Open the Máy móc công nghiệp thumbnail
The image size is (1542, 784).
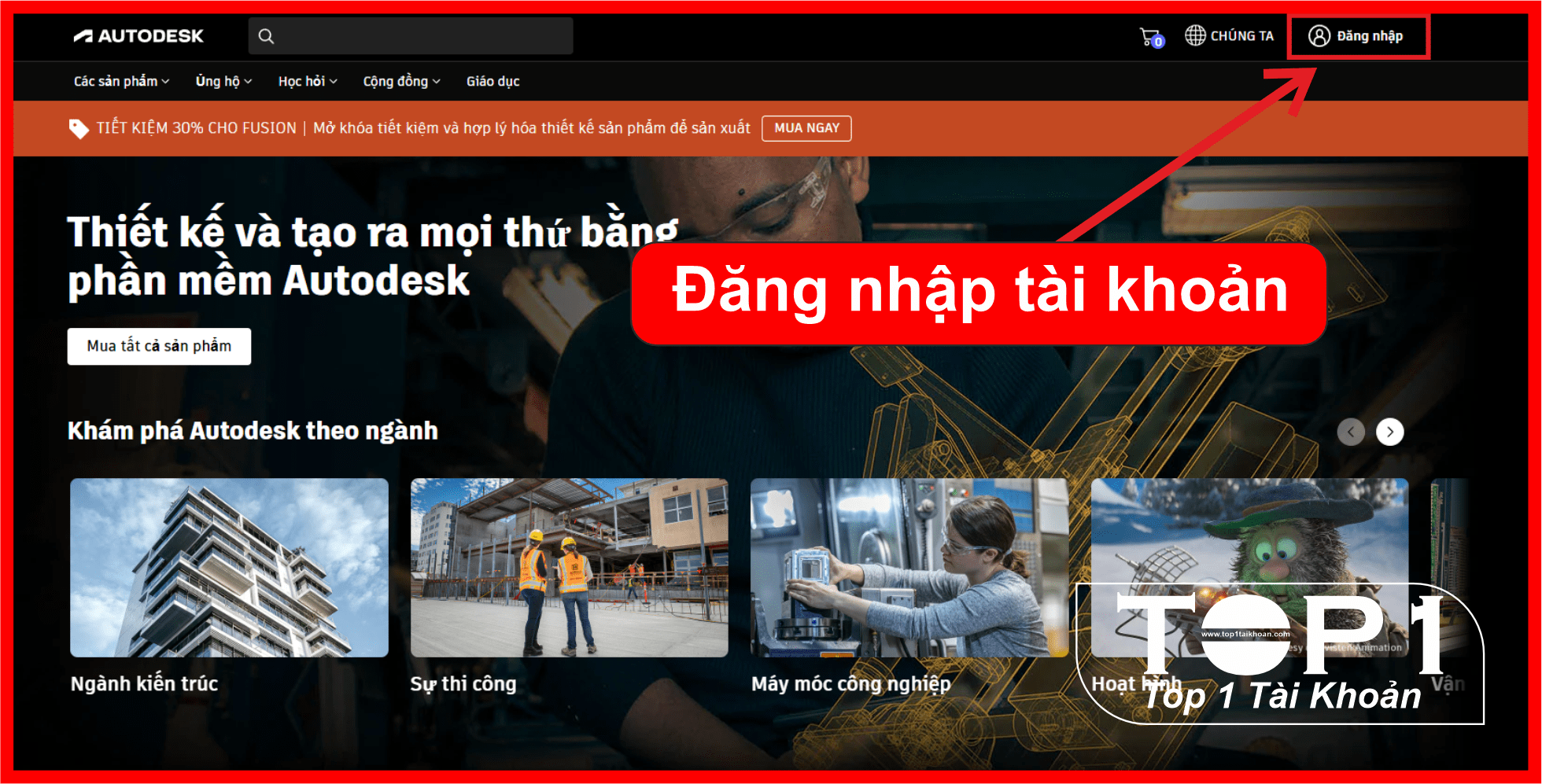click(909, 568)
